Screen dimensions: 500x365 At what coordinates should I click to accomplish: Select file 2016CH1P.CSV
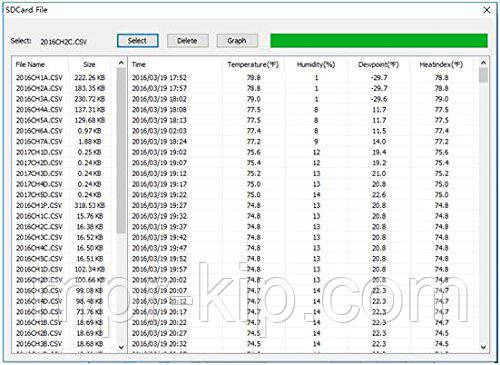point(39,205)
